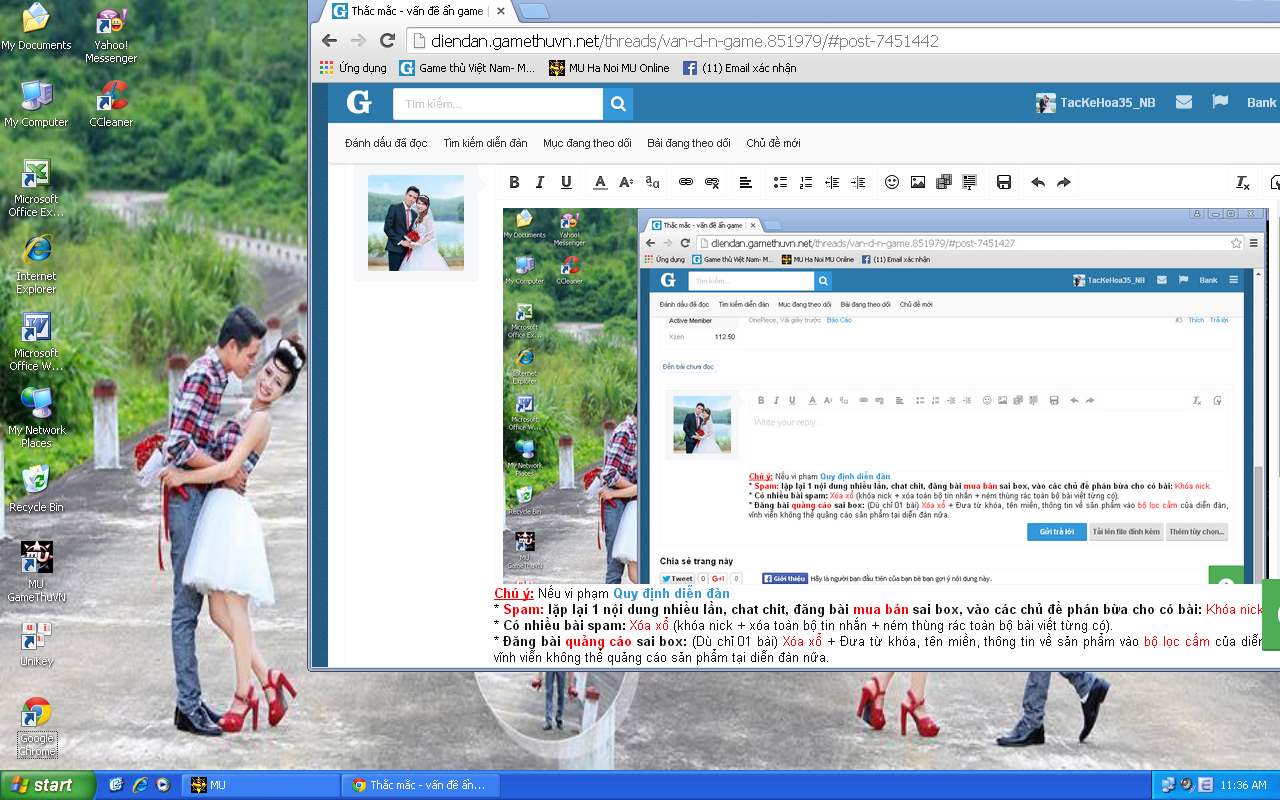Open the MU Ha Noi MU Online bookmark
This screenshot has height=800, width=1280.
click(x=609, y=68)
